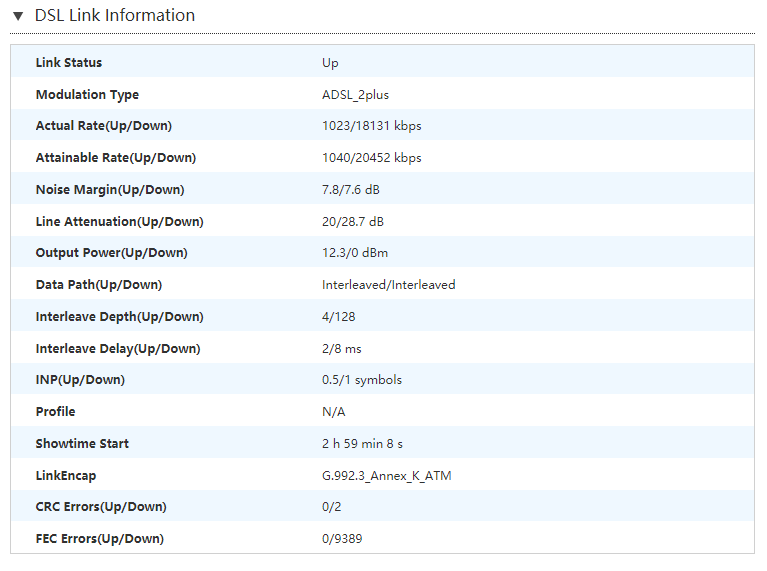The height and width of the screenshot is (571, 767).
Task: Click the DSL Link Information heading text
Action: pyautogui.click(x=114, y=16)
